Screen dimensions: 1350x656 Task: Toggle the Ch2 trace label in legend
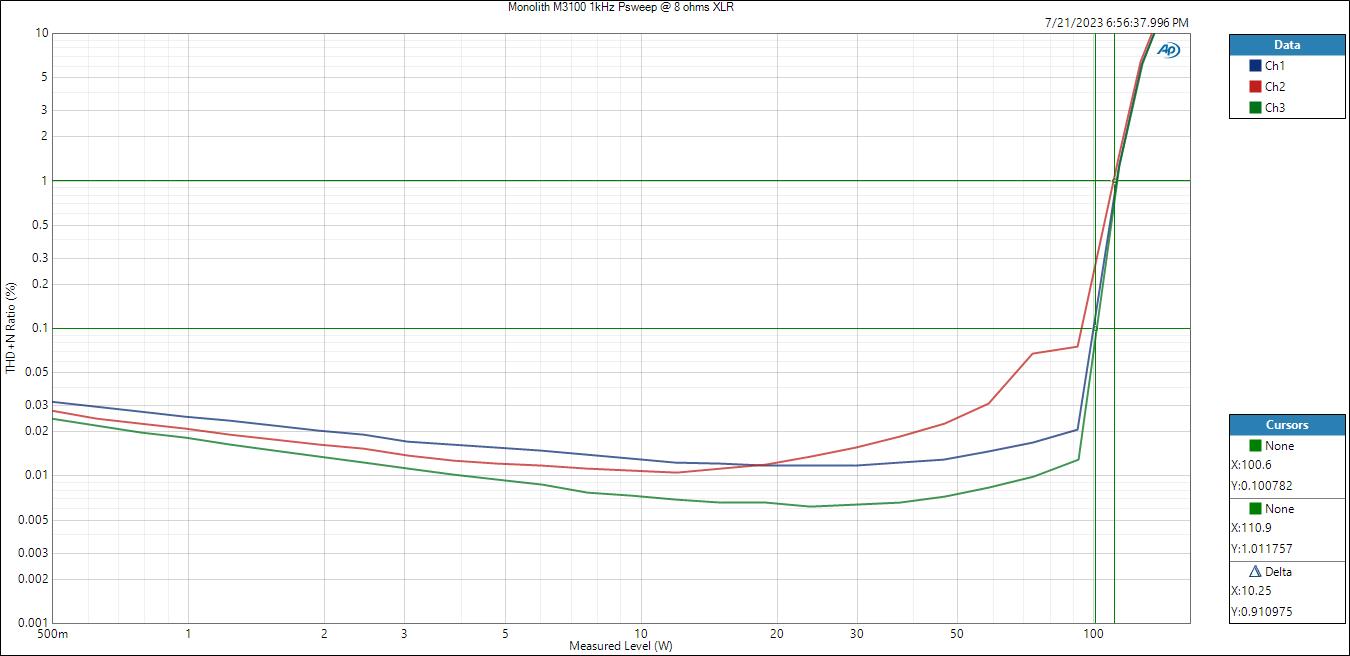point(1275,87)
